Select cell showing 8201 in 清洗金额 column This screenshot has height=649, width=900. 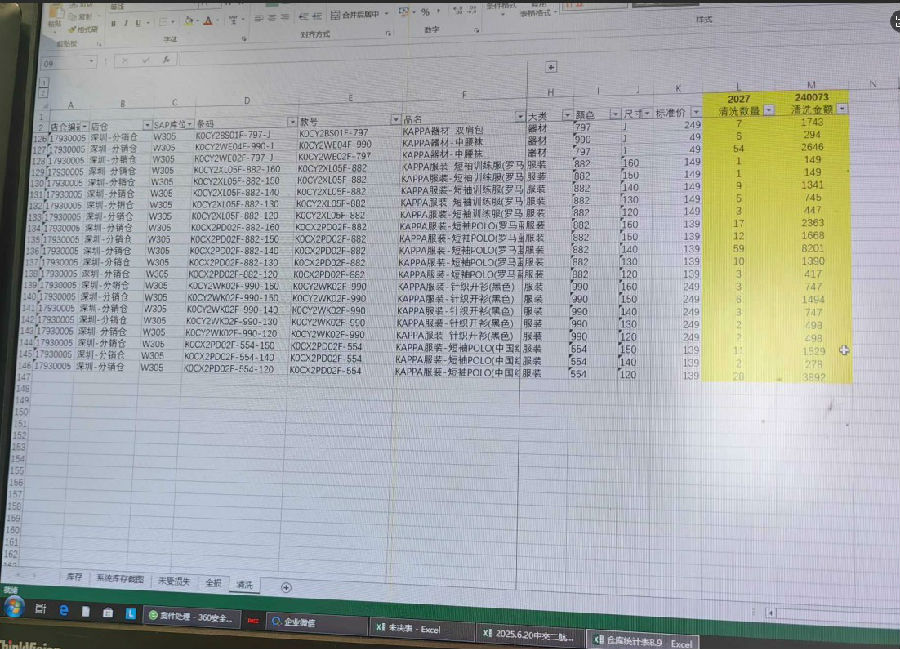(813, 248)
